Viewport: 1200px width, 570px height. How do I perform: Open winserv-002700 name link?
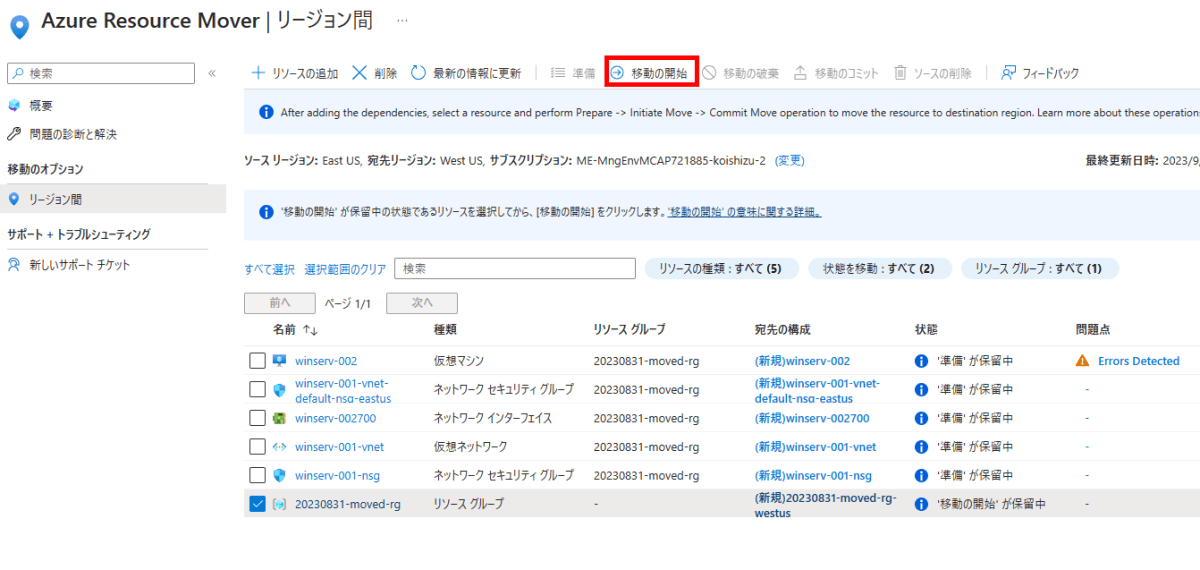point(336,418)
